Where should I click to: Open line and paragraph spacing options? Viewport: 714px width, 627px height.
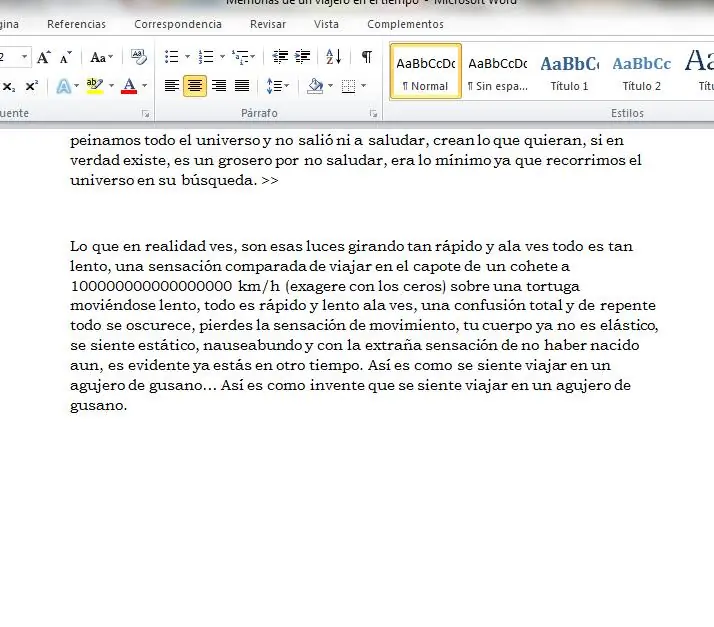[x=277, y=86]
